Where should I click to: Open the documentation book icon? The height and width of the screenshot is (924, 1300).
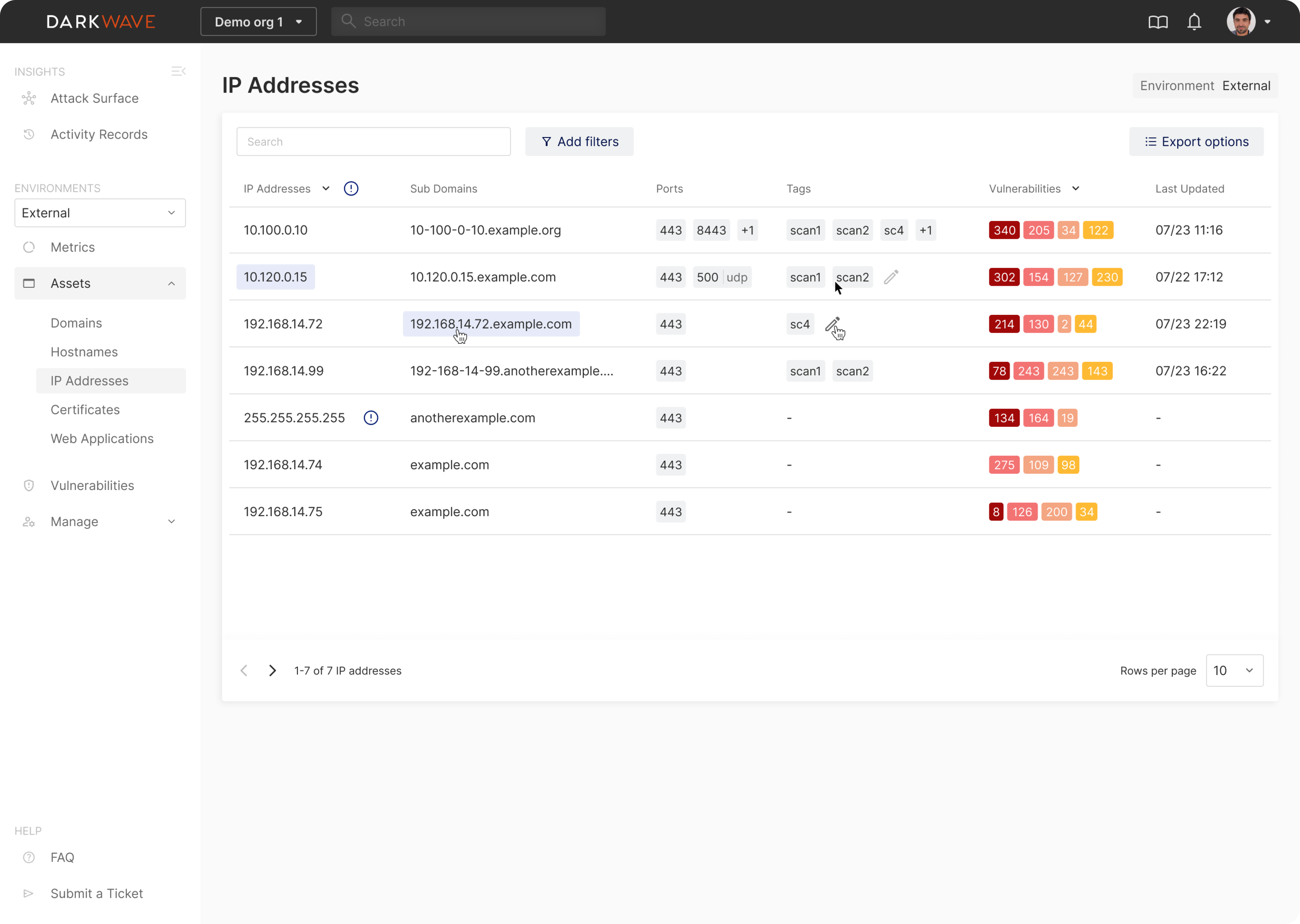pos(1158,22)
